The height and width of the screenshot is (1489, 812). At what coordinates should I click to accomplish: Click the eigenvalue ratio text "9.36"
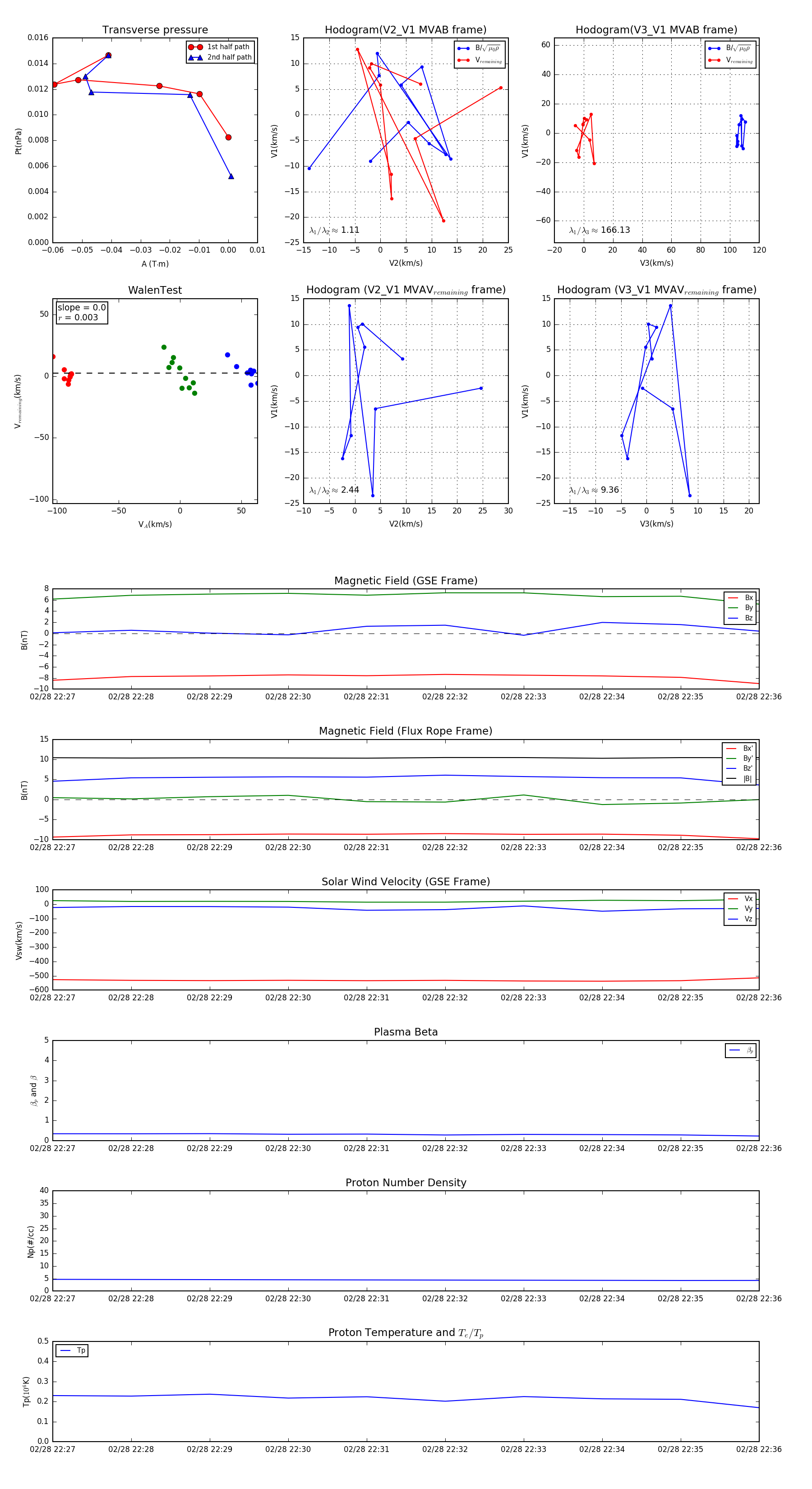pyautogui.click(x=610, y=490)
